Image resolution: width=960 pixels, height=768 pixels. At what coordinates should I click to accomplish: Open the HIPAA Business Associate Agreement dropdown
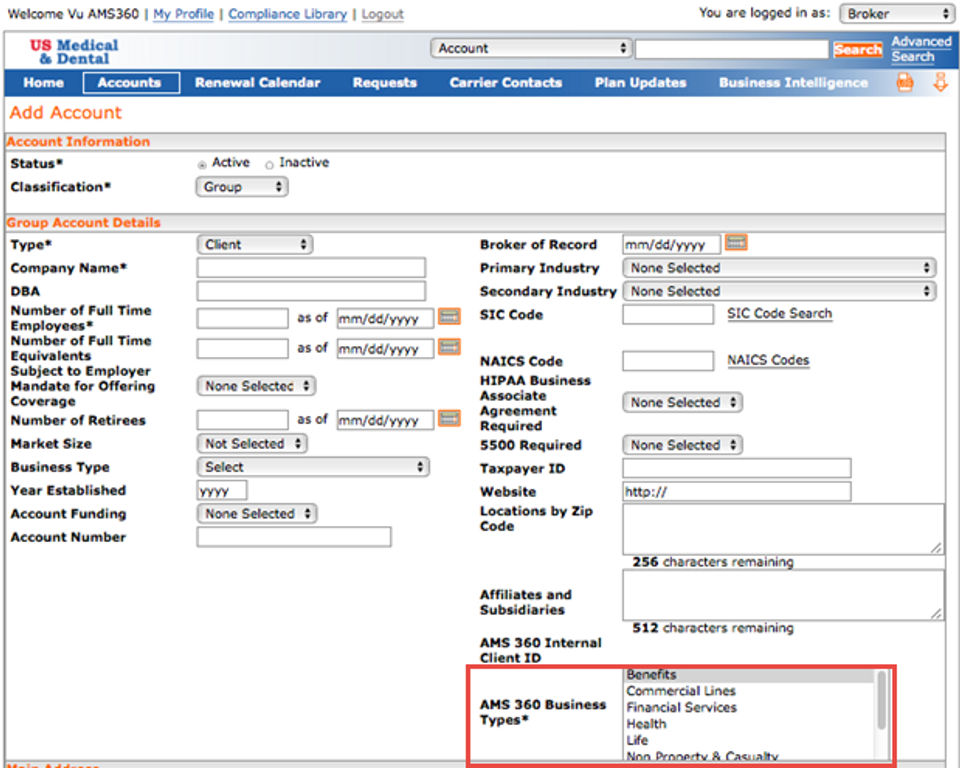(682, 402)
